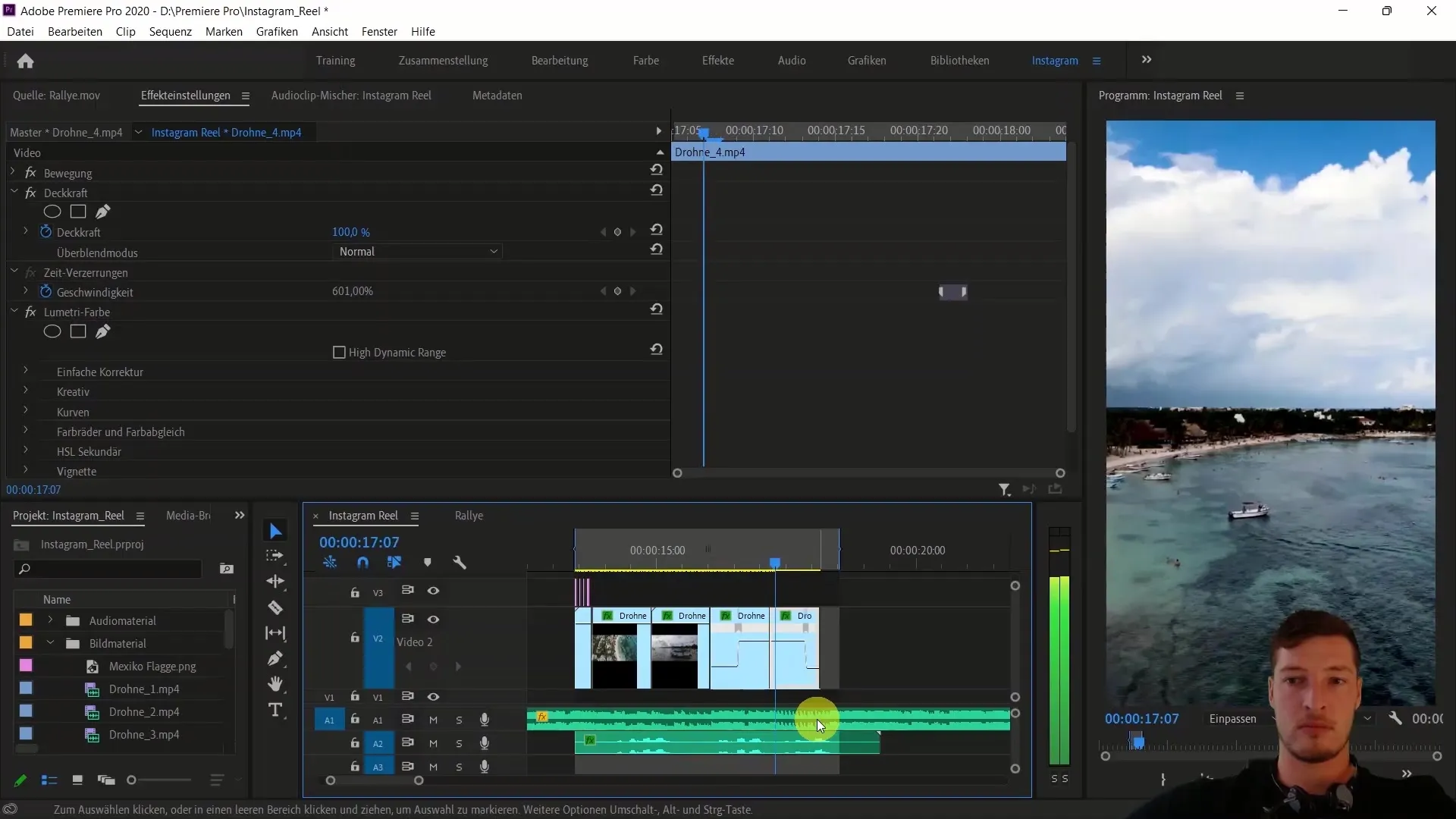Screen dimensions: 1456x819
Task: Open the Grafiken menu
Action: 277,31
